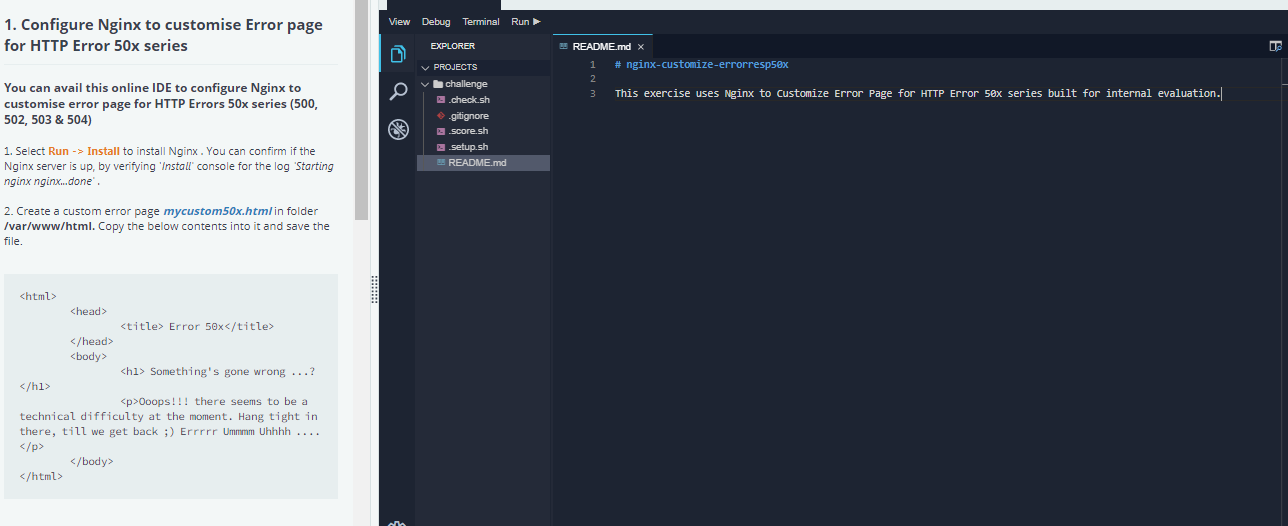Click the shell file icon beside .score.sh
1288x526 pixels.
[x=440, y=131]
